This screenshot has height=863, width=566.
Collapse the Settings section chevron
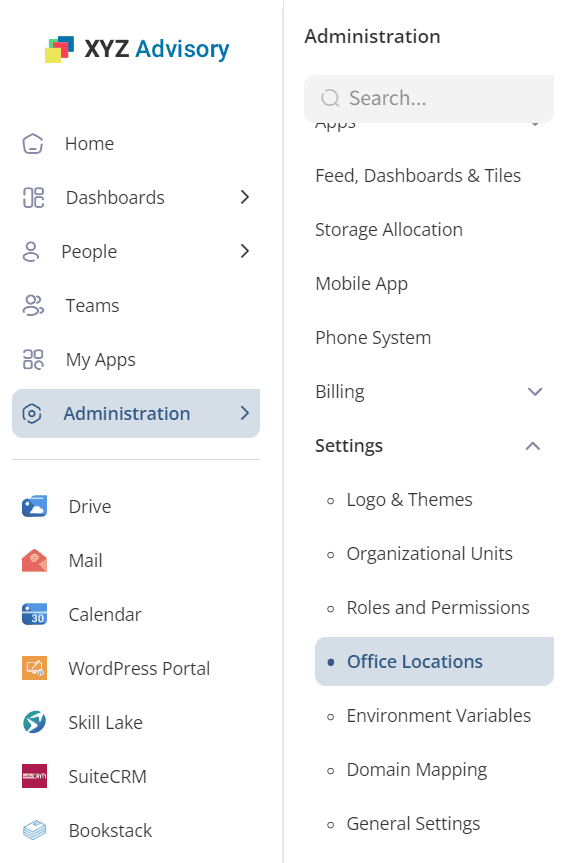tap(533, 446)
